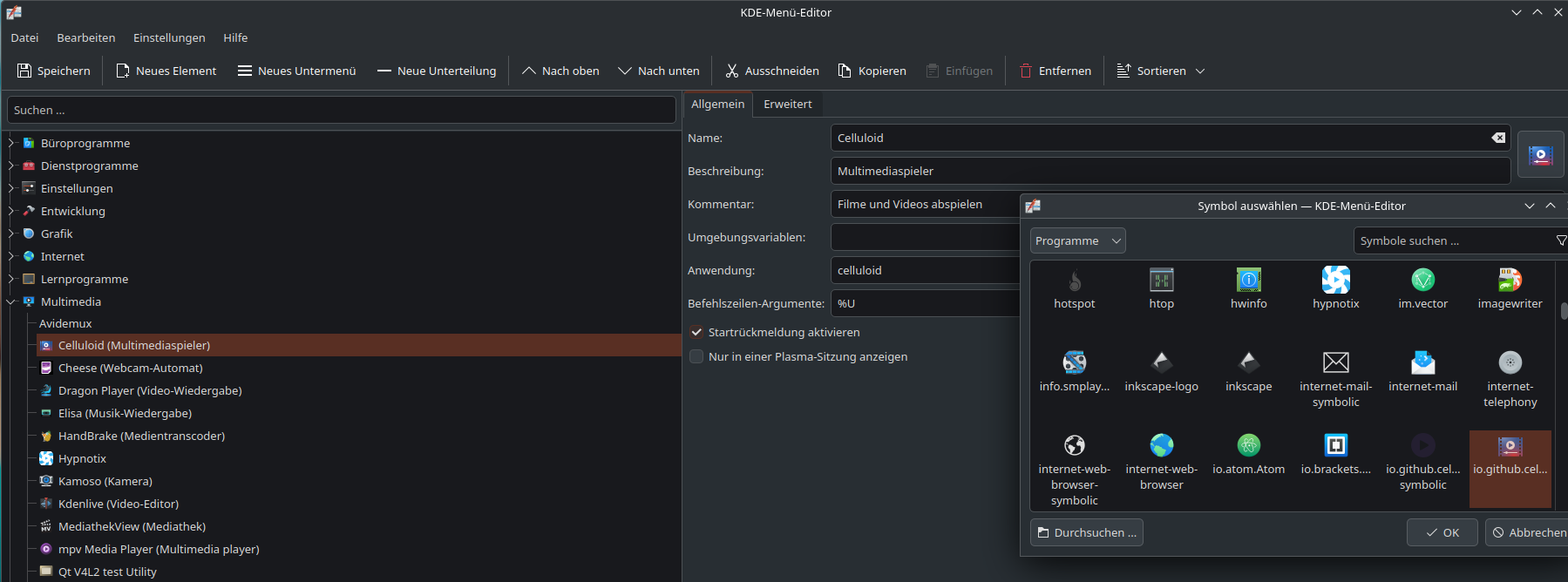Choose the internet-web-browser globe icon
Screen dimensions: 1568x582
point(1162,464)
